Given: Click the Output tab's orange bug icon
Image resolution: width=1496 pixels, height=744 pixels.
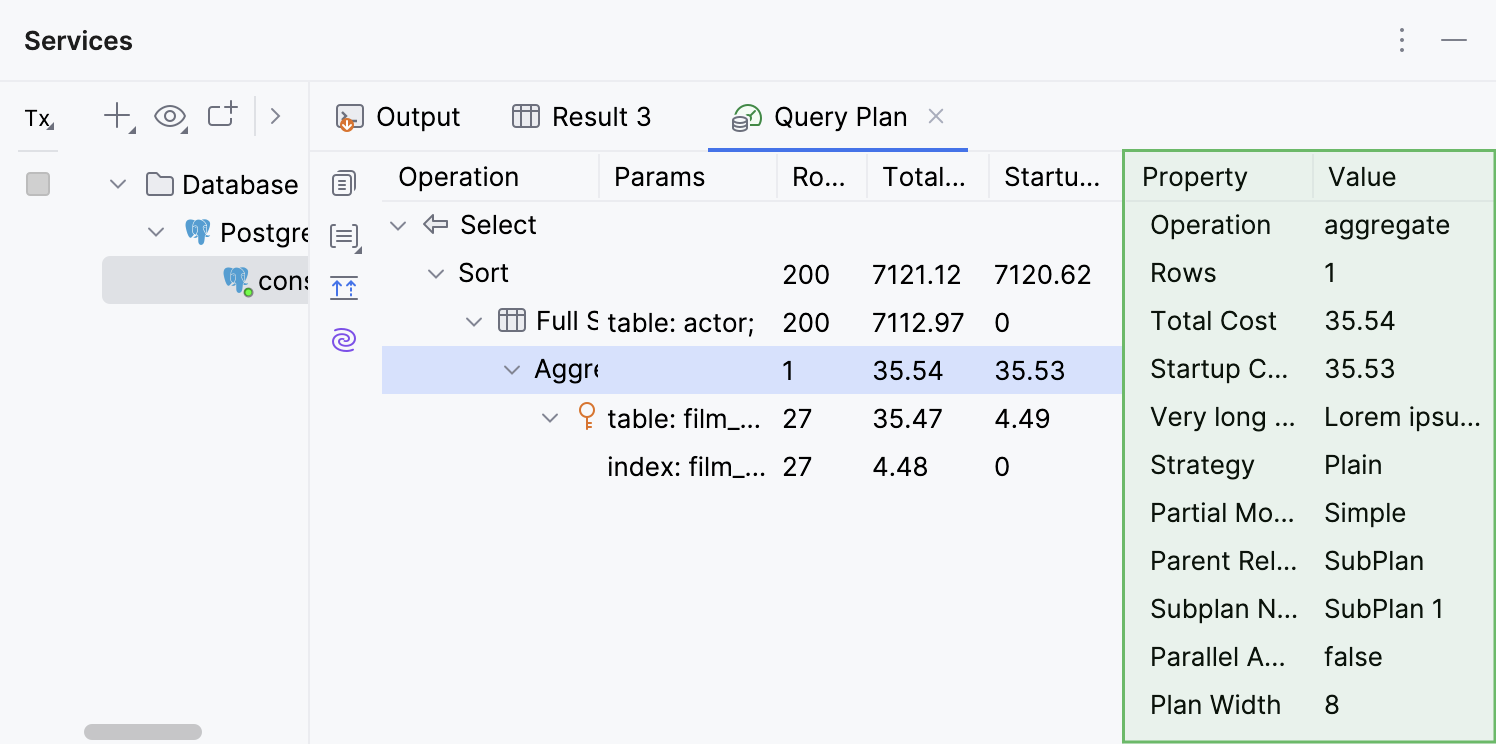Looking at the screenshot, I should tap(349, 116).
